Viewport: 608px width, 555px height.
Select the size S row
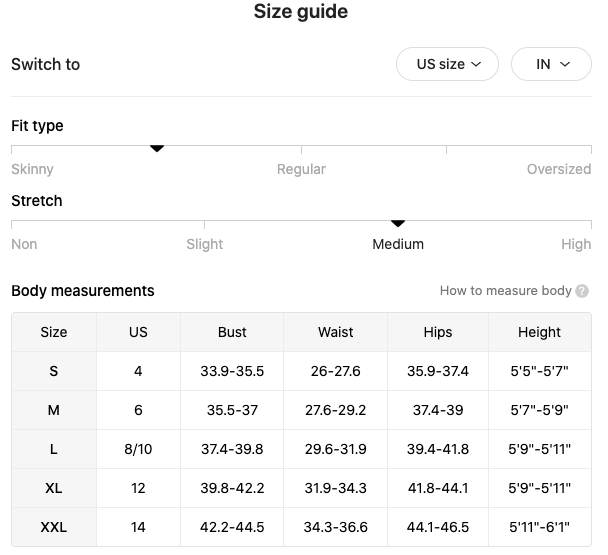pos(54,371)
